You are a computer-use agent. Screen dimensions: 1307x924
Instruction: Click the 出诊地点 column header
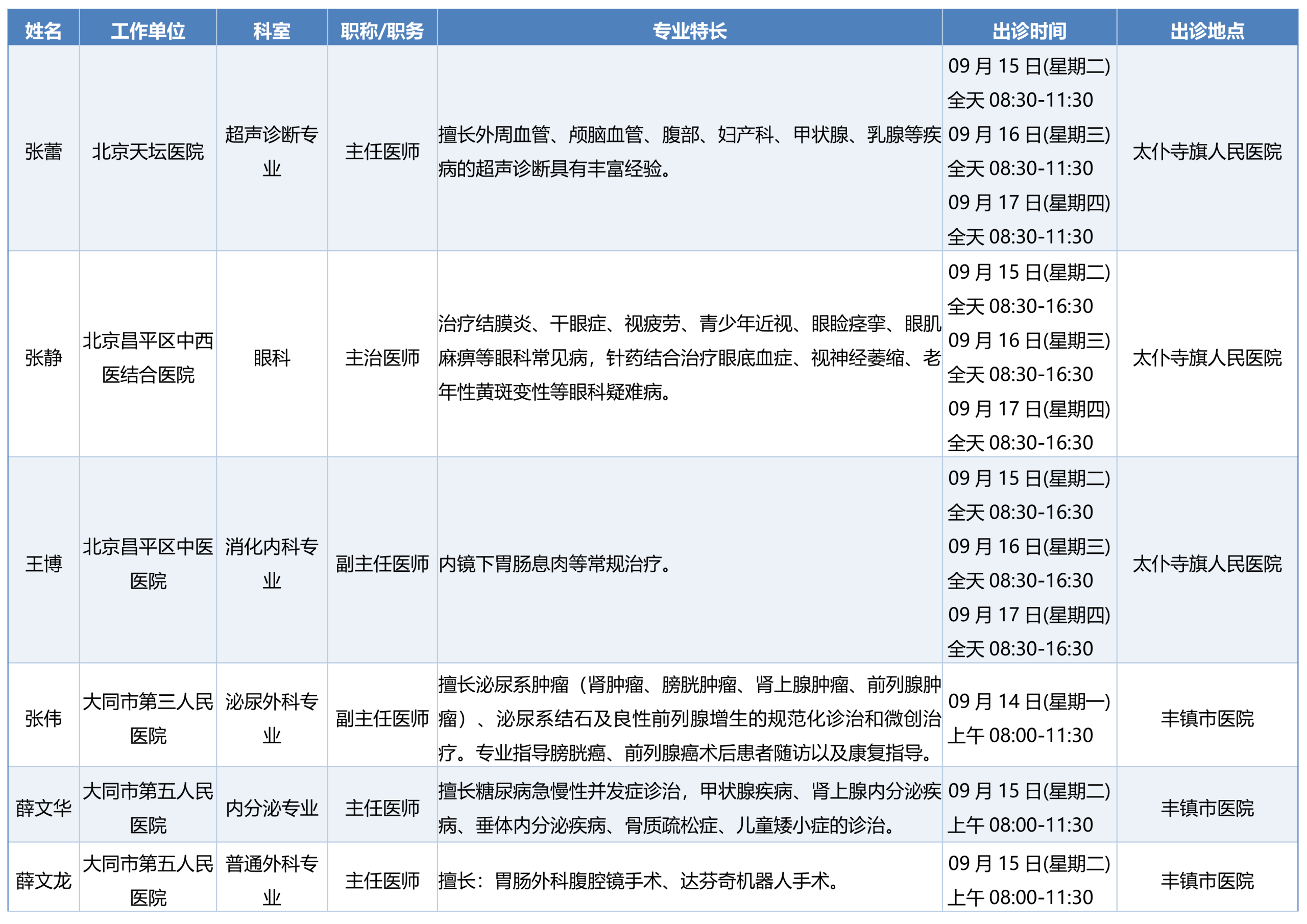(1207, 30)
